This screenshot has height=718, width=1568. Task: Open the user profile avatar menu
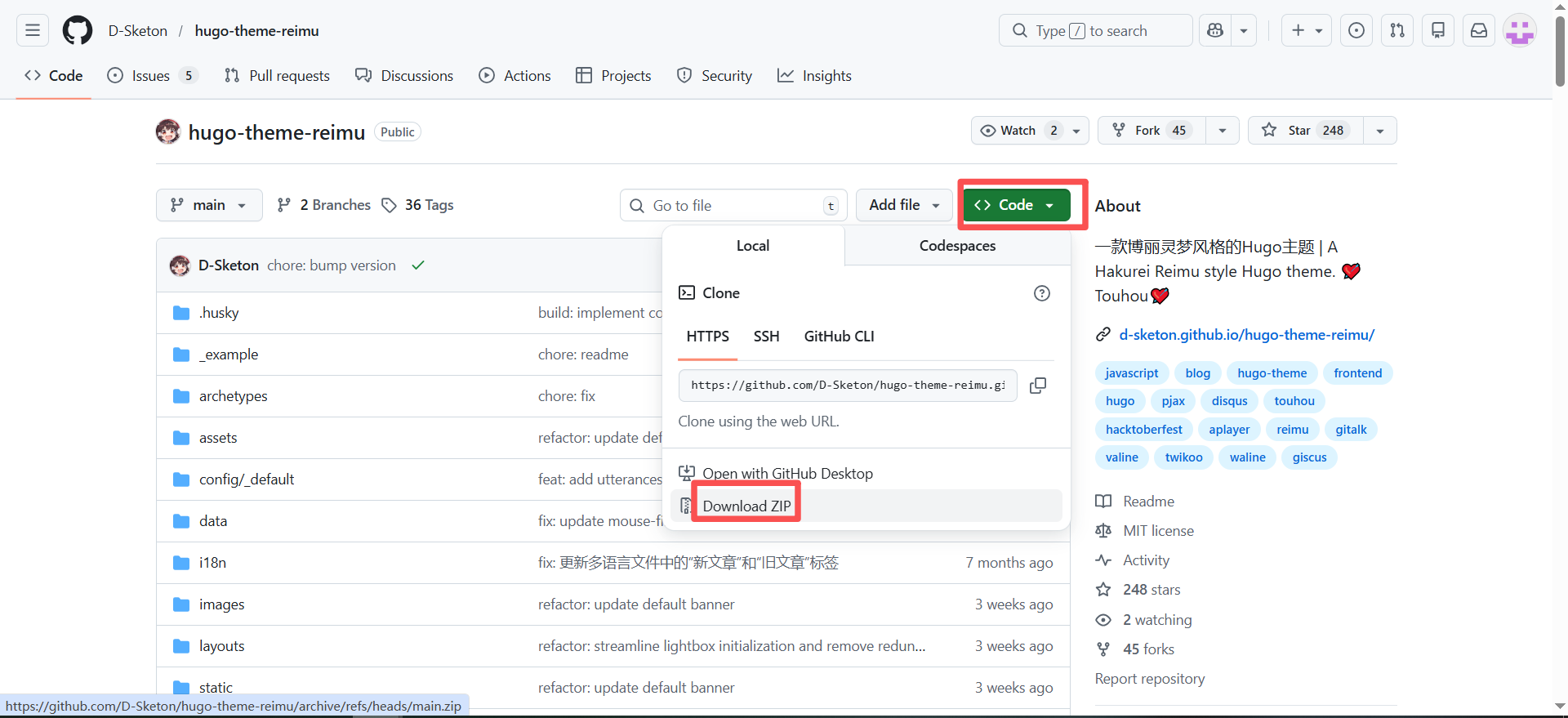[x=1520, y=30]
